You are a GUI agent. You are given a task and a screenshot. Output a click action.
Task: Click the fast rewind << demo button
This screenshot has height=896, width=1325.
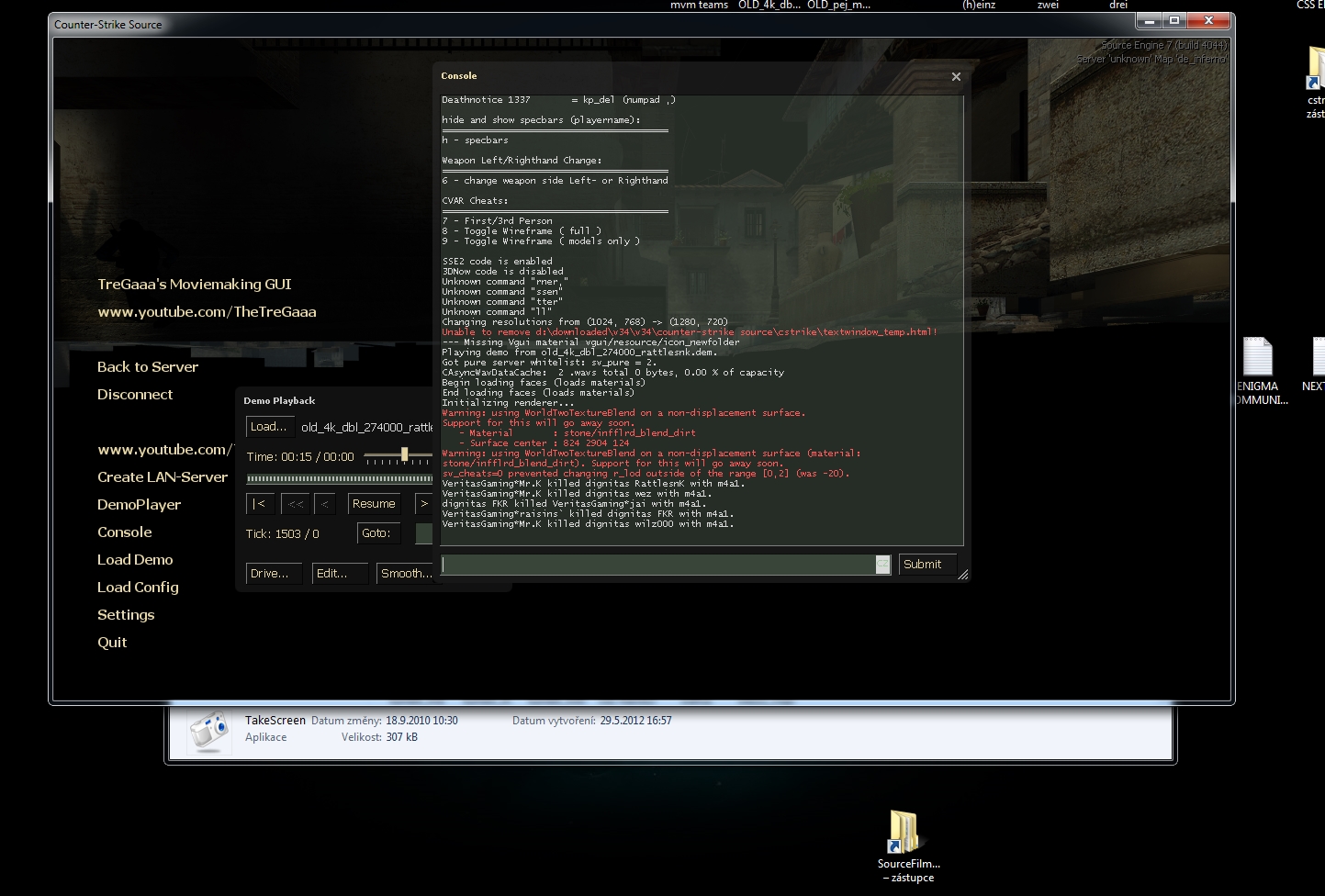tap(296, 504)
